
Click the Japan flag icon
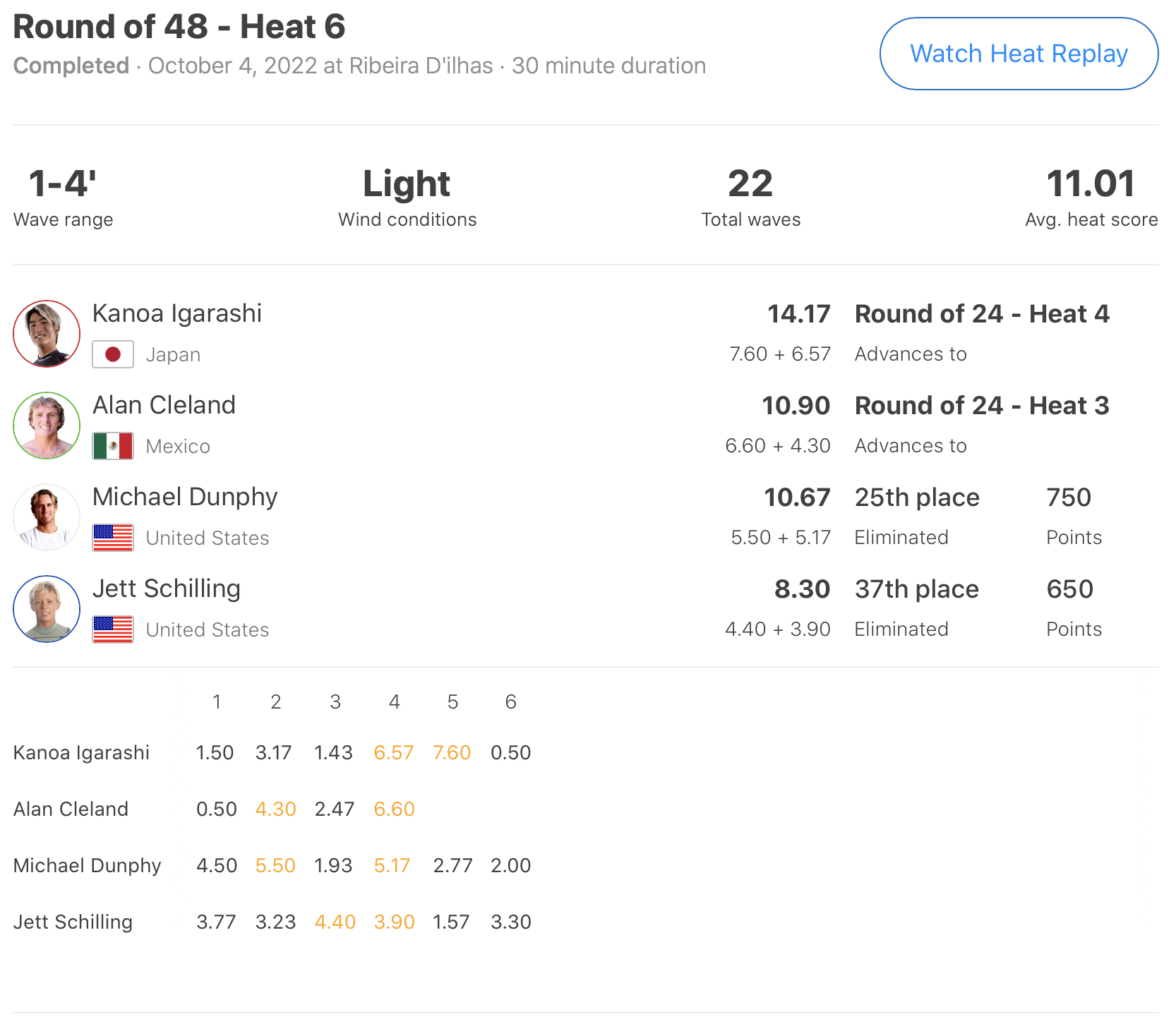pyautogui.click(x=113, y=354)
